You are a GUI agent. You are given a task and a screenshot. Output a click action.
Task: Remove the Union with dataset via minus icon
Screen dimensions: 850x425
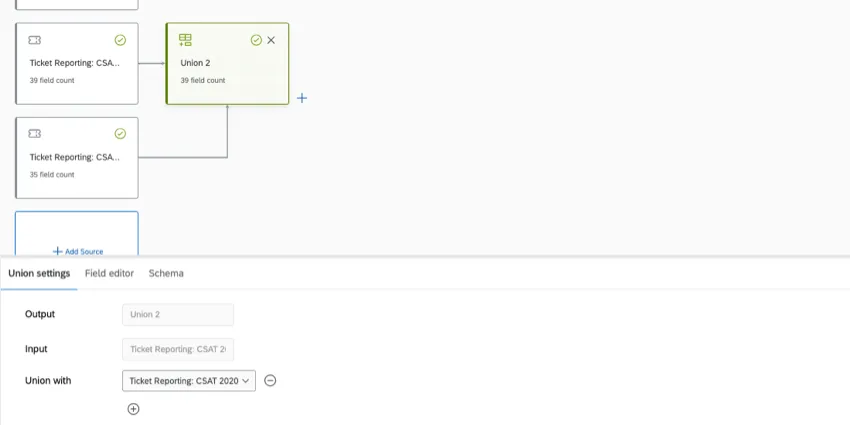(270, 380)
